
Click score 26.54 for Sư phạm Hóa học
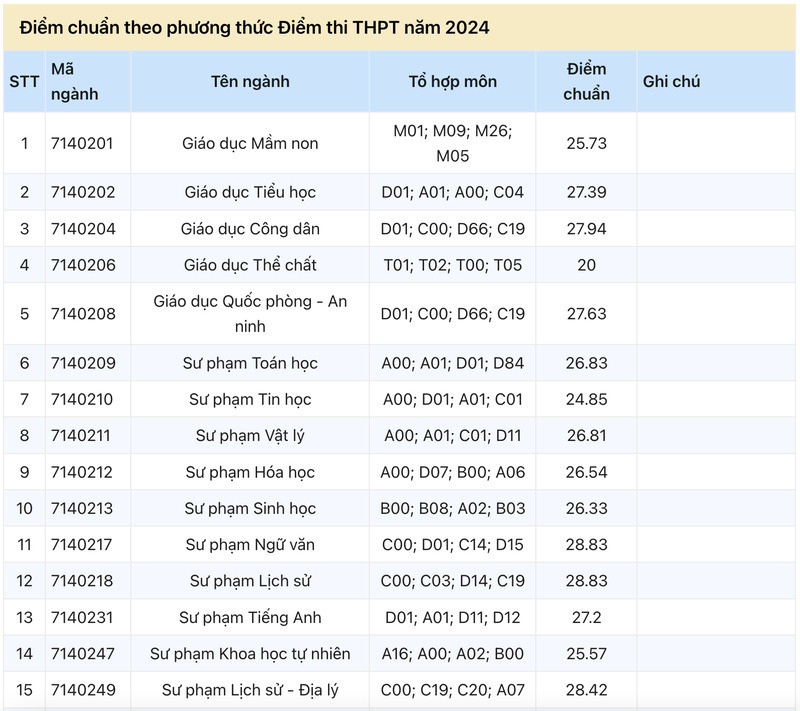point(586,472)
